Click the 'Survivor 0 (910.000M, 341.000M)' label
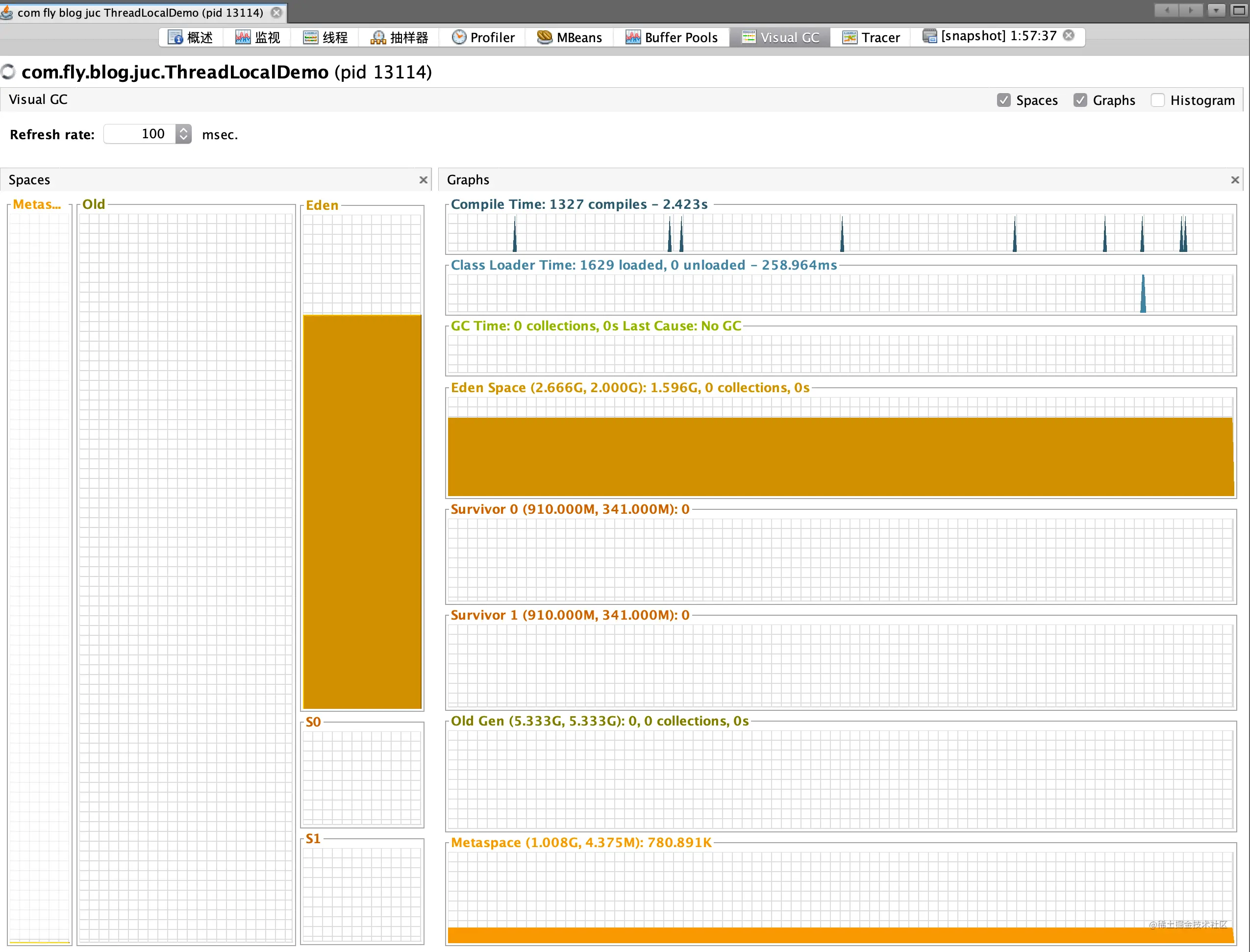Image resolution: width=1250 pixels, height=952 pixels. [x=570, y=509]
